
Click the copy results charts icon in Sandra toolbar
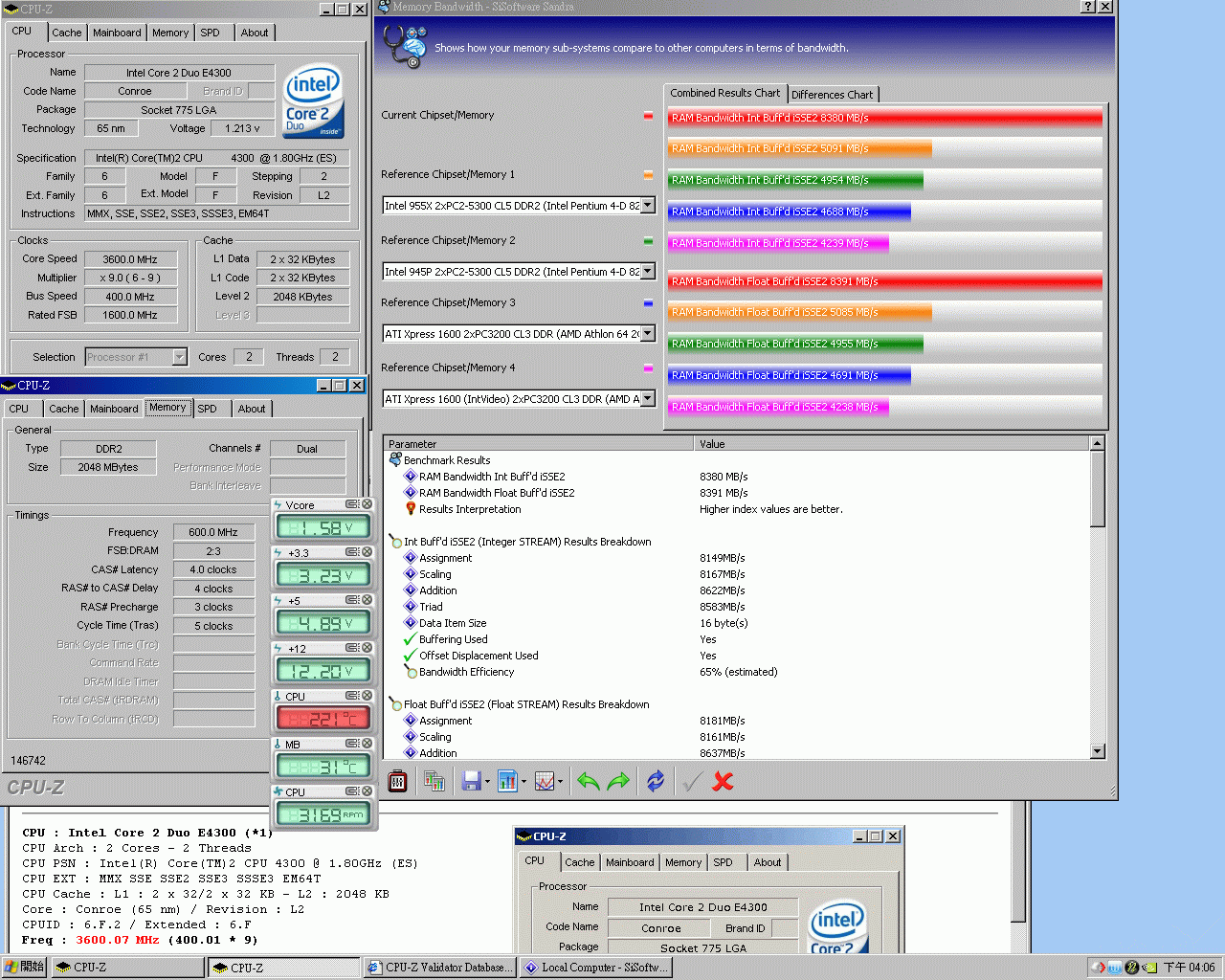[434, 782]
